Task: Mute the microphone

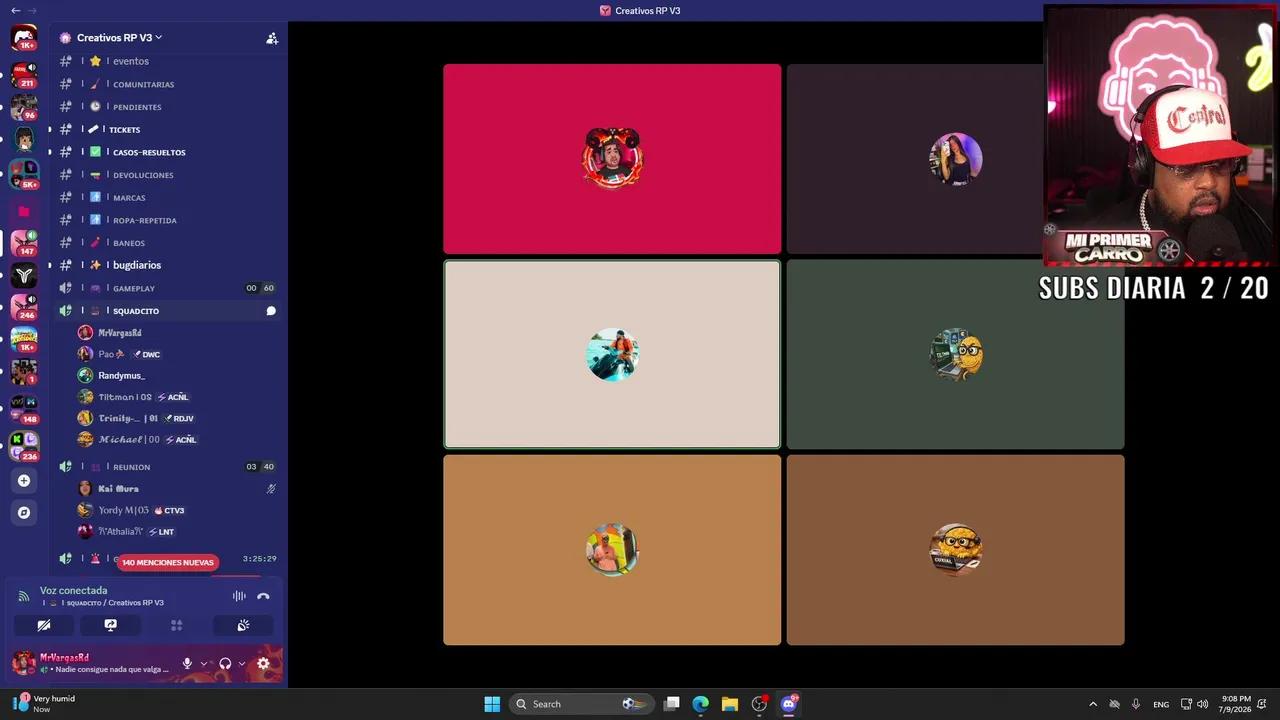Action: (x=187, y=663)
